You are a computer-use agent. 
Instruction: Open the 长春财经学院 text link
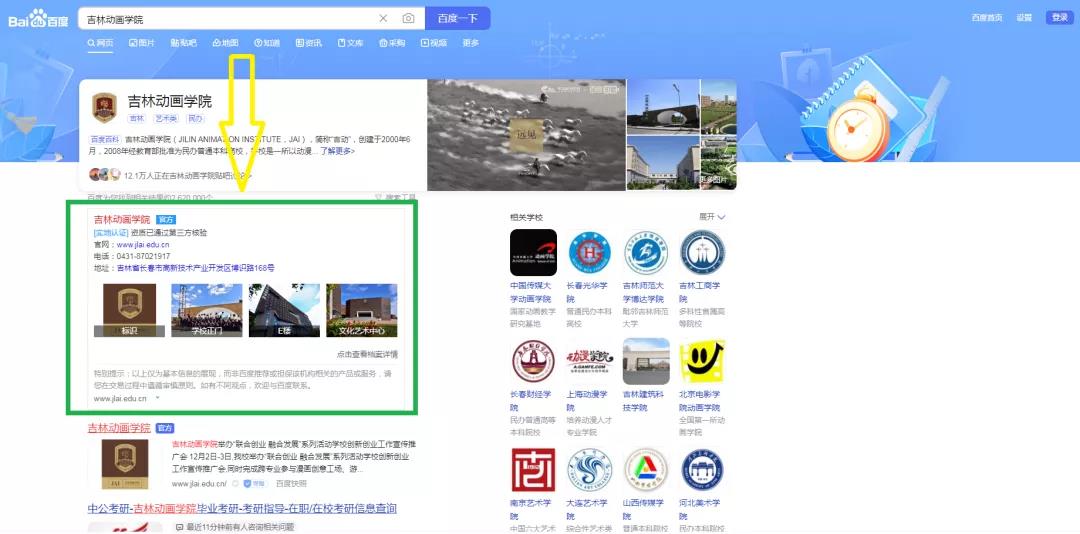click(x=531, y=401)
